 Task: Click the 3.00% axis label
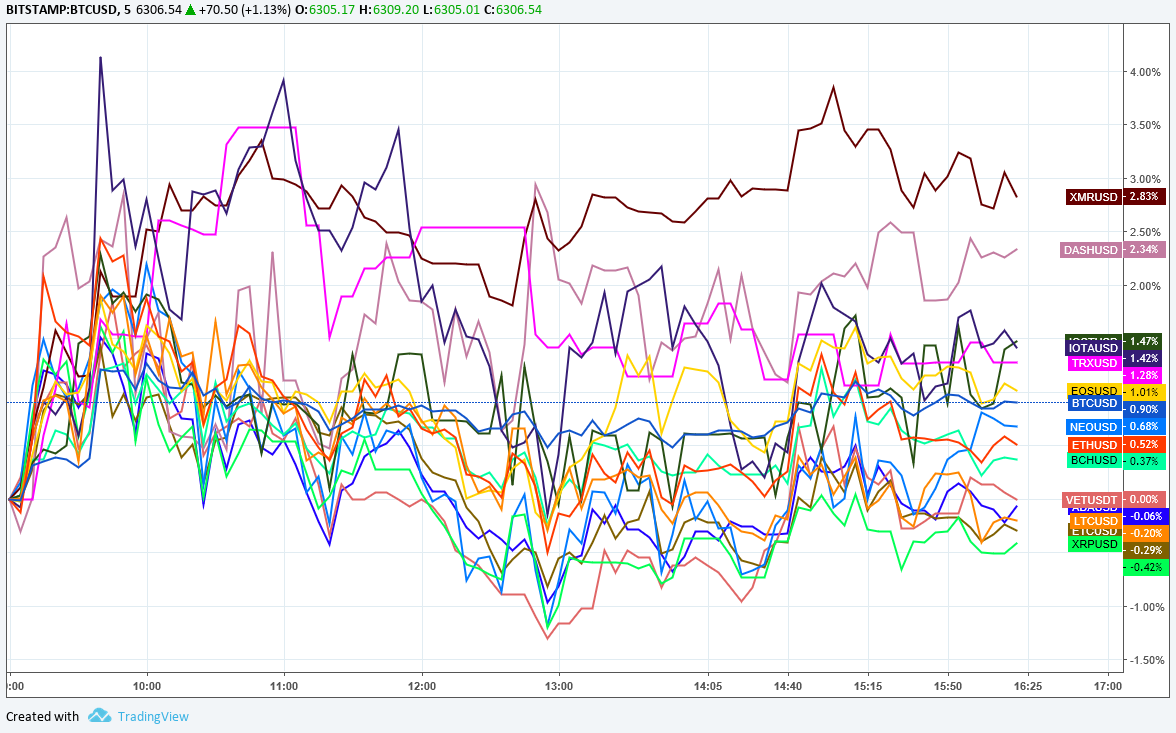[1145, 179]
